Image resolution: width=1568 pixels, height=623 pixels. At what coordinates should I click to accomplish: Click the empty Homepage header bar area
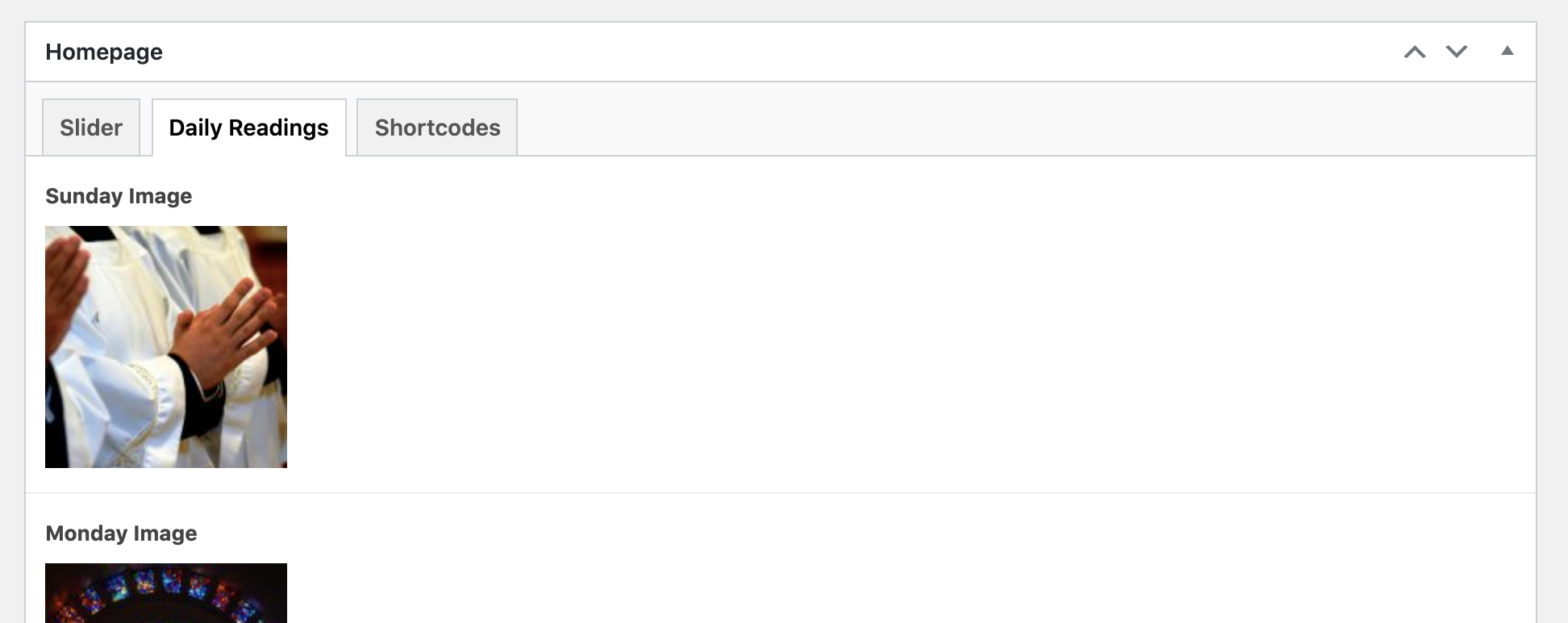point(726,52)
